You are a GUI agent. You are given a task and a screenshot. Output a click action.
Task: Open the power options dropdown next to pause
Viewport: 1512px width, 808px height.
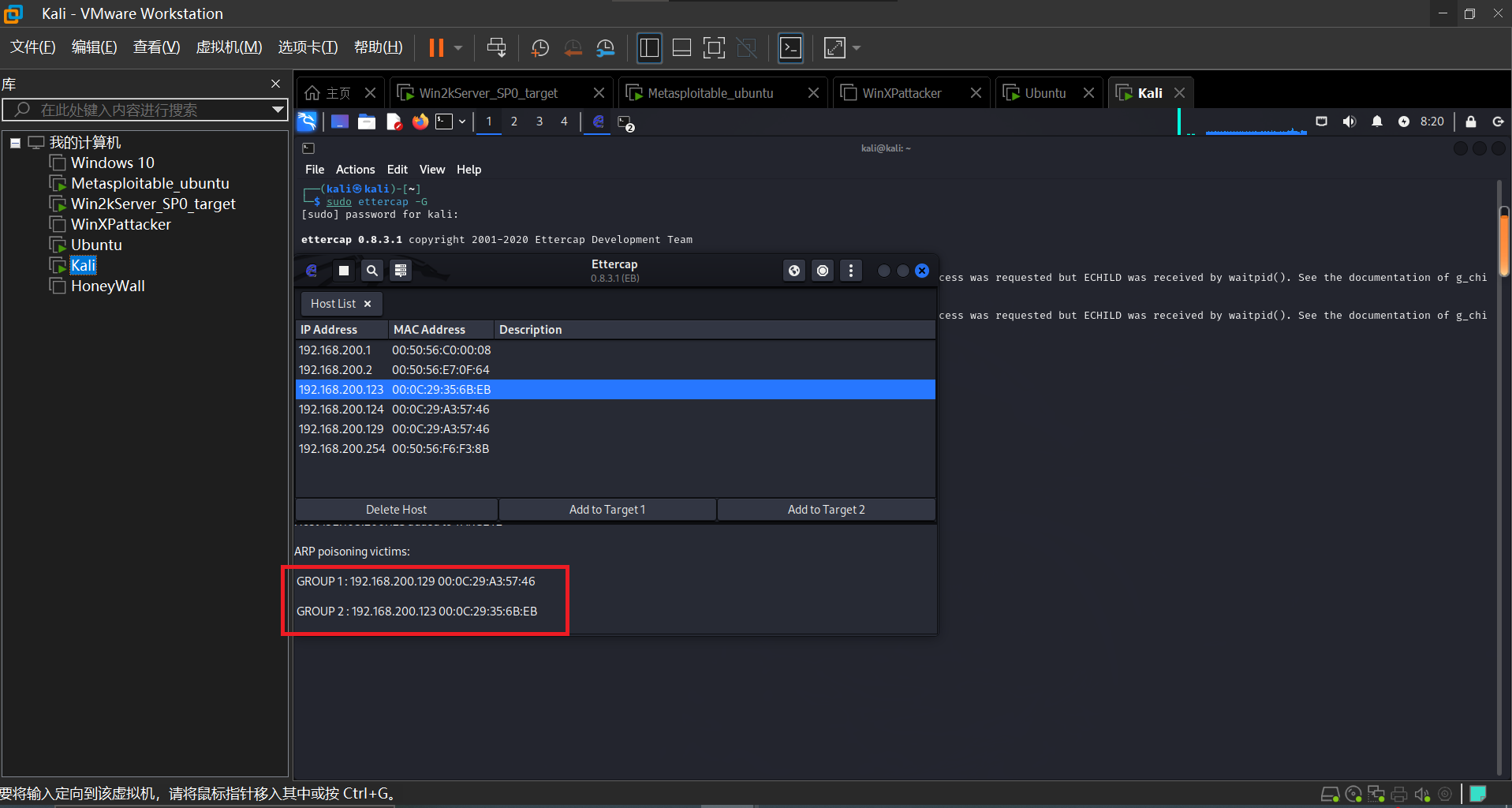coord(458,48)
